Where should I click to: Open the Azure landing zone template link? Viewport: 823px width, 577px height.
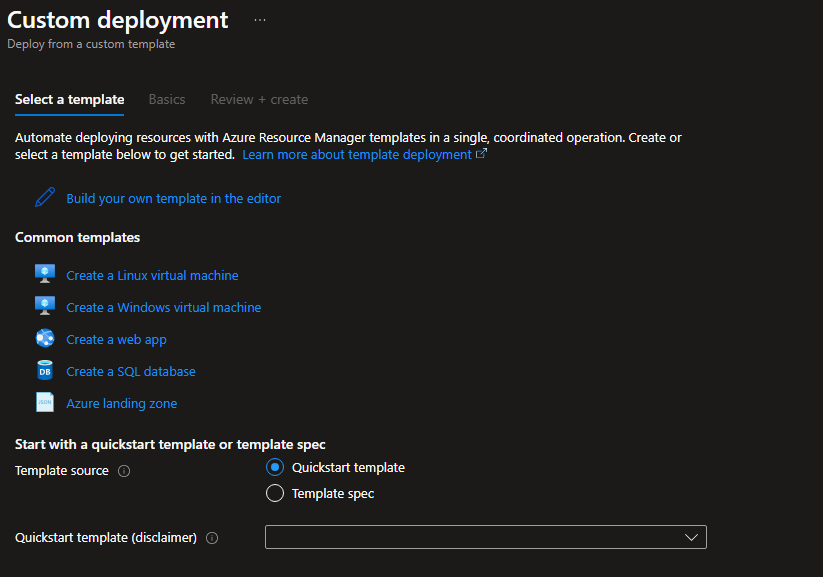pyautogui.click(x=121, y=403)
